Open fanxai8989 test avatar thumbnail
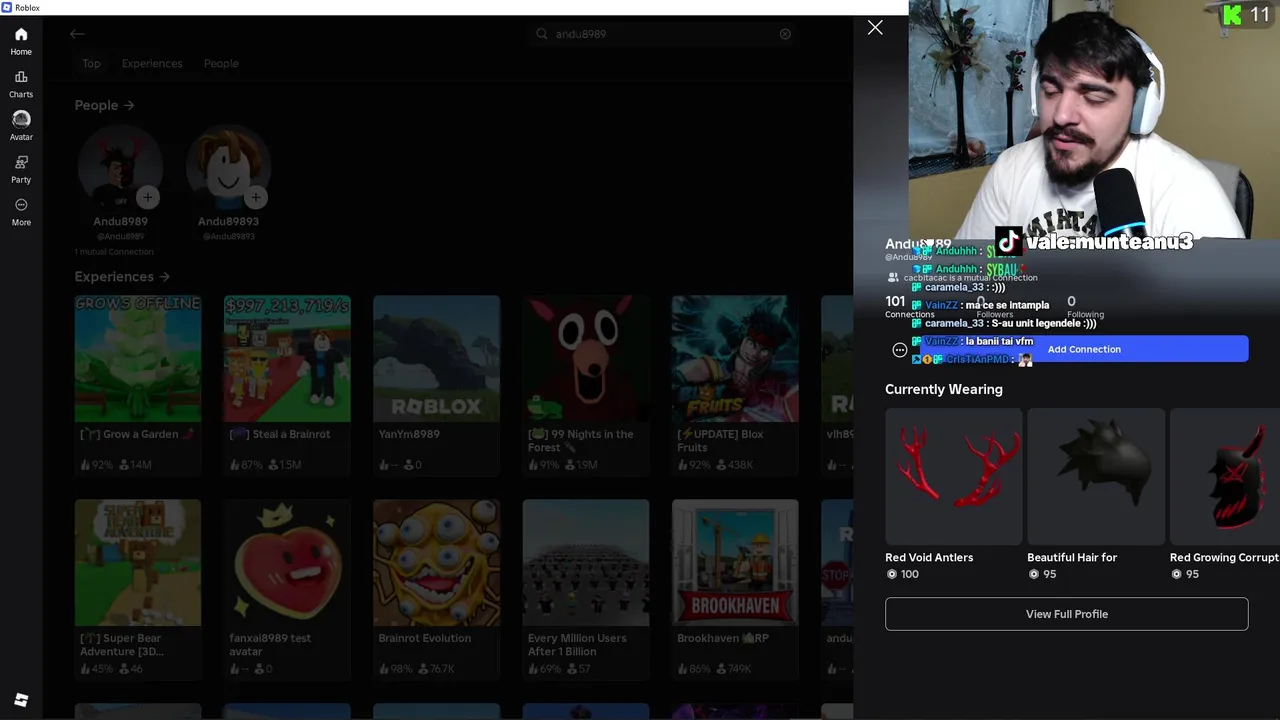 pos(287,563)
